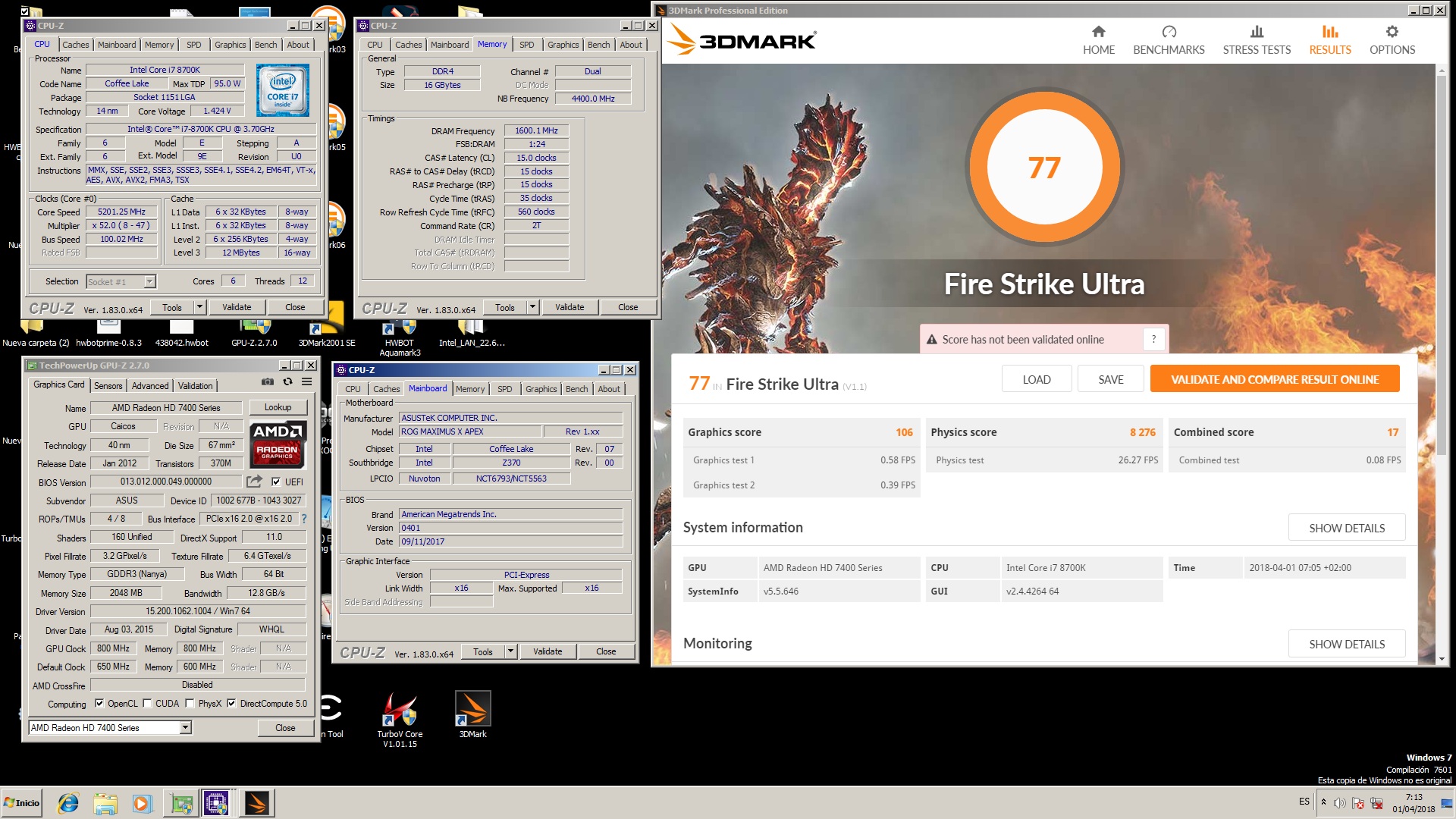Open the Validation tab in GPU-Z
The height and width of the screenshot is (819, 1456).
point(195,386)
